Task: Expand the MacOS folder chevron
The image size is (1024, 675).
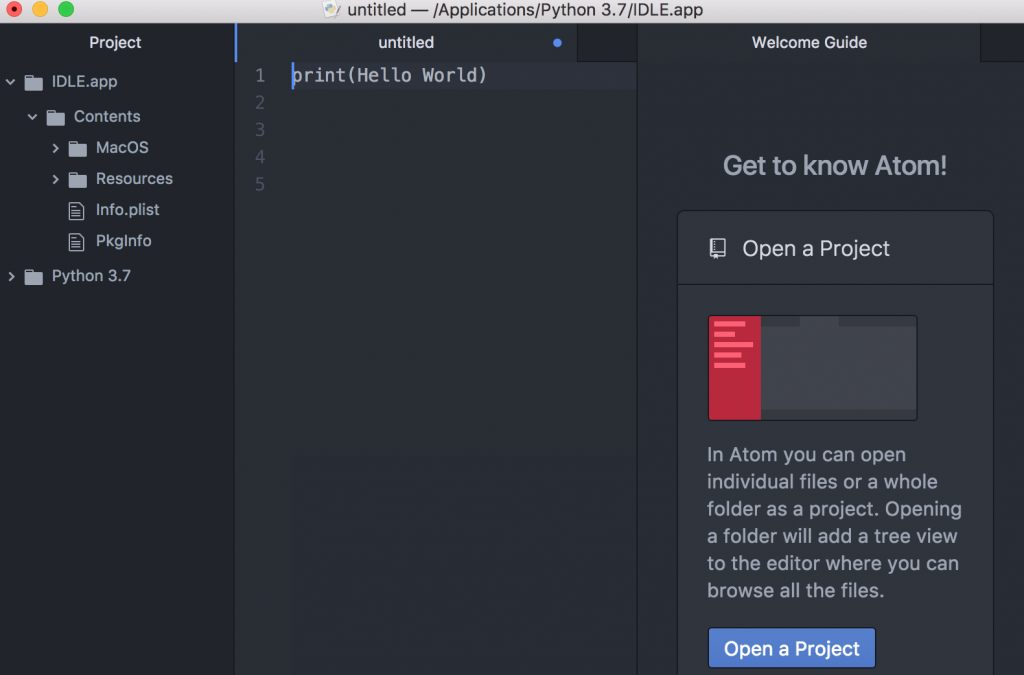Action: click(56, 148)
